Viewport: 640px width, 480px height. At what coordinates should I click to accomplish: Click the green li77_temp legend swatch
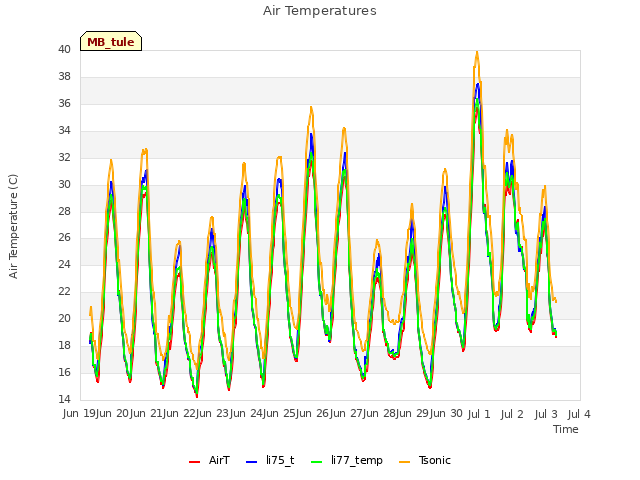tap(317, 462)
